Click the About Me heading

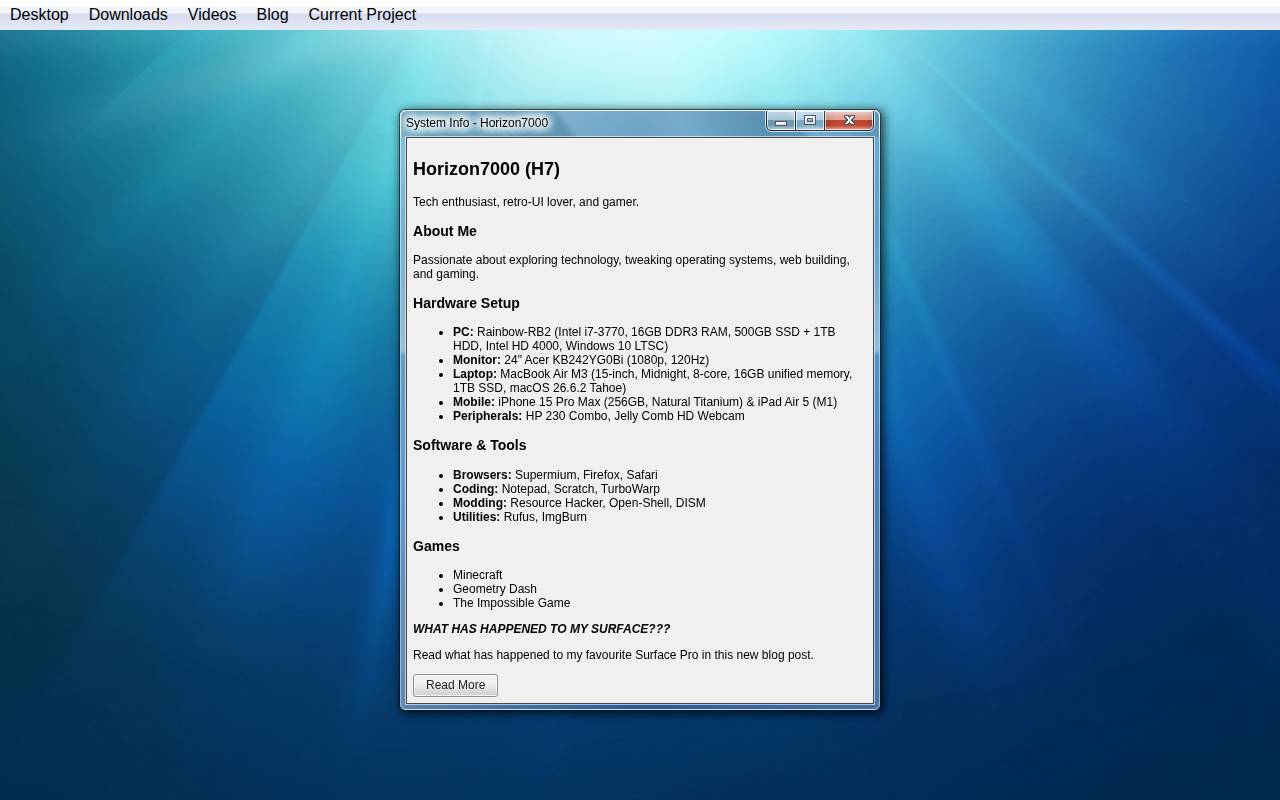pyautogui.click(x=445, y=231)
